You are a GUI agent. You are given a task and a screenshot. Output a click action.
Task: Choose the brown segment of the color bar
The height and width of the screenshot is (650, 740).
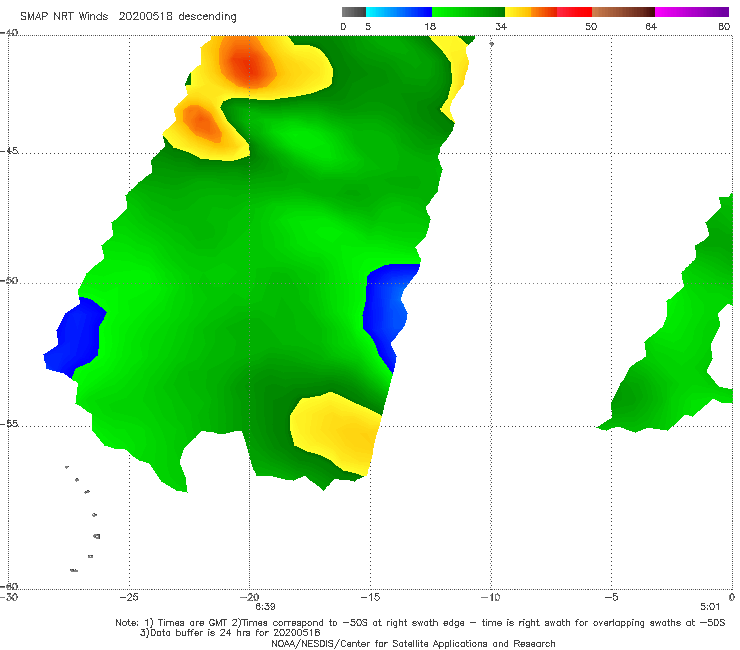point(623,12)
